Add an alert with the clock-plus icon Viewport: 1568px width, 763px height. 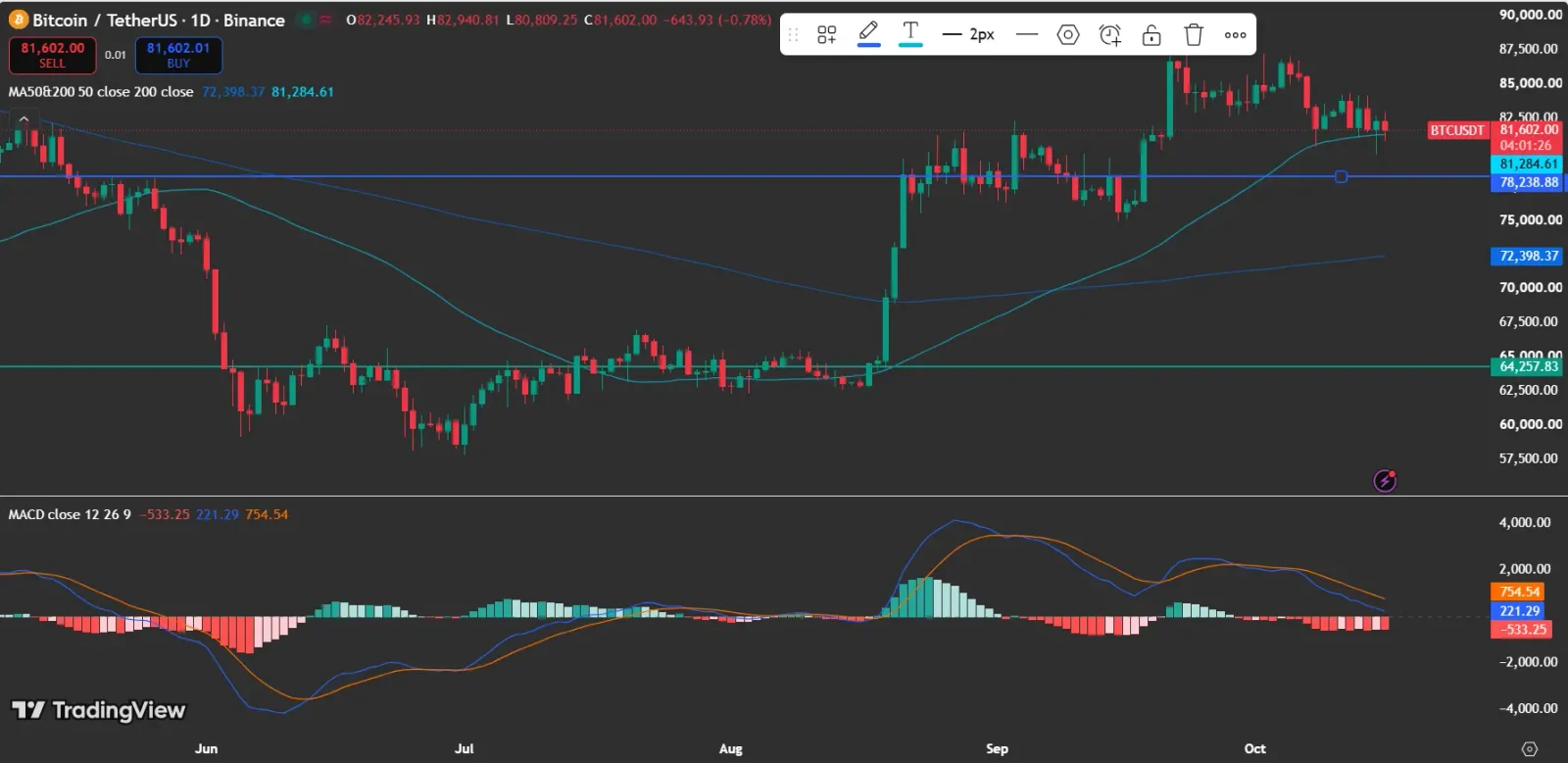(1109, 35)
